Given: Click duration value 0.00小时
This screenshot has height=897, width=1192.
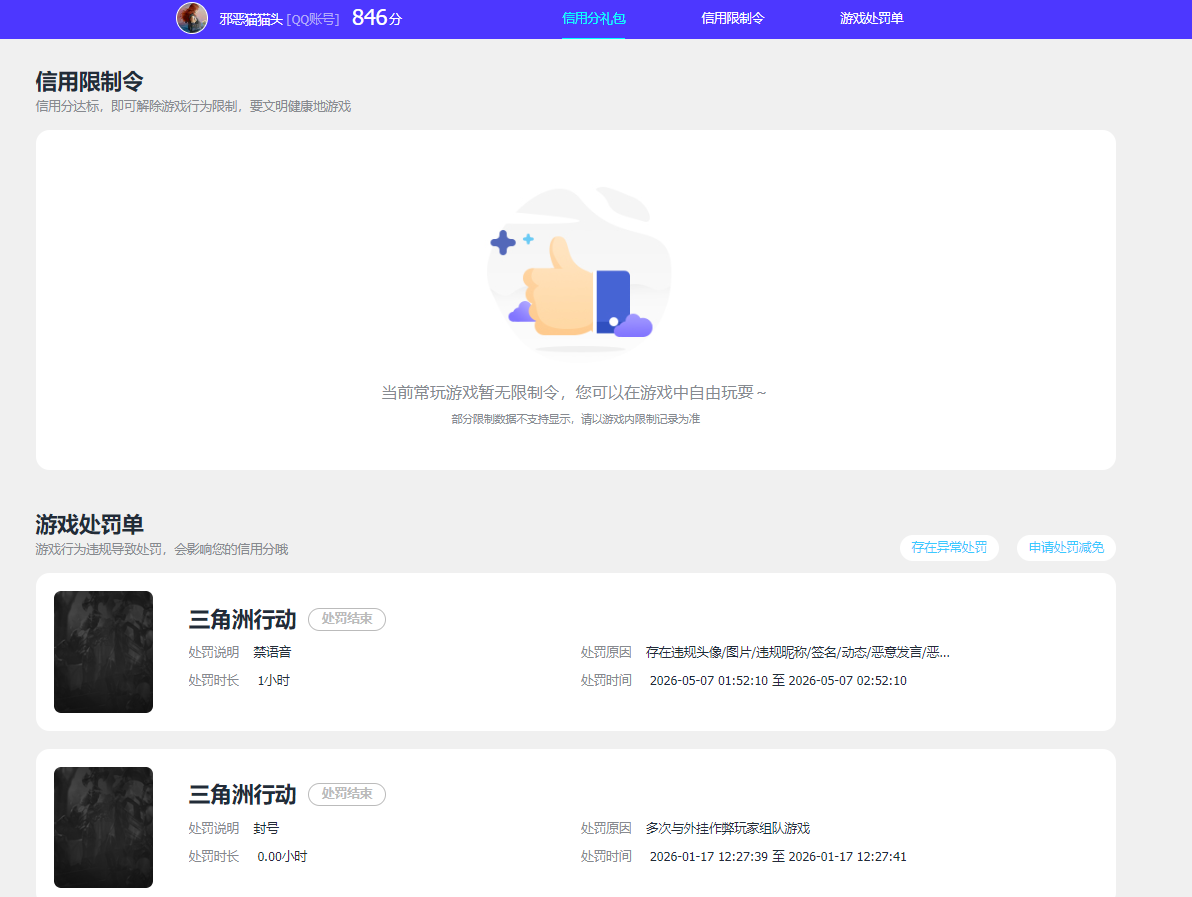Looking at the screenshot, I should click(x=282, y=856).
